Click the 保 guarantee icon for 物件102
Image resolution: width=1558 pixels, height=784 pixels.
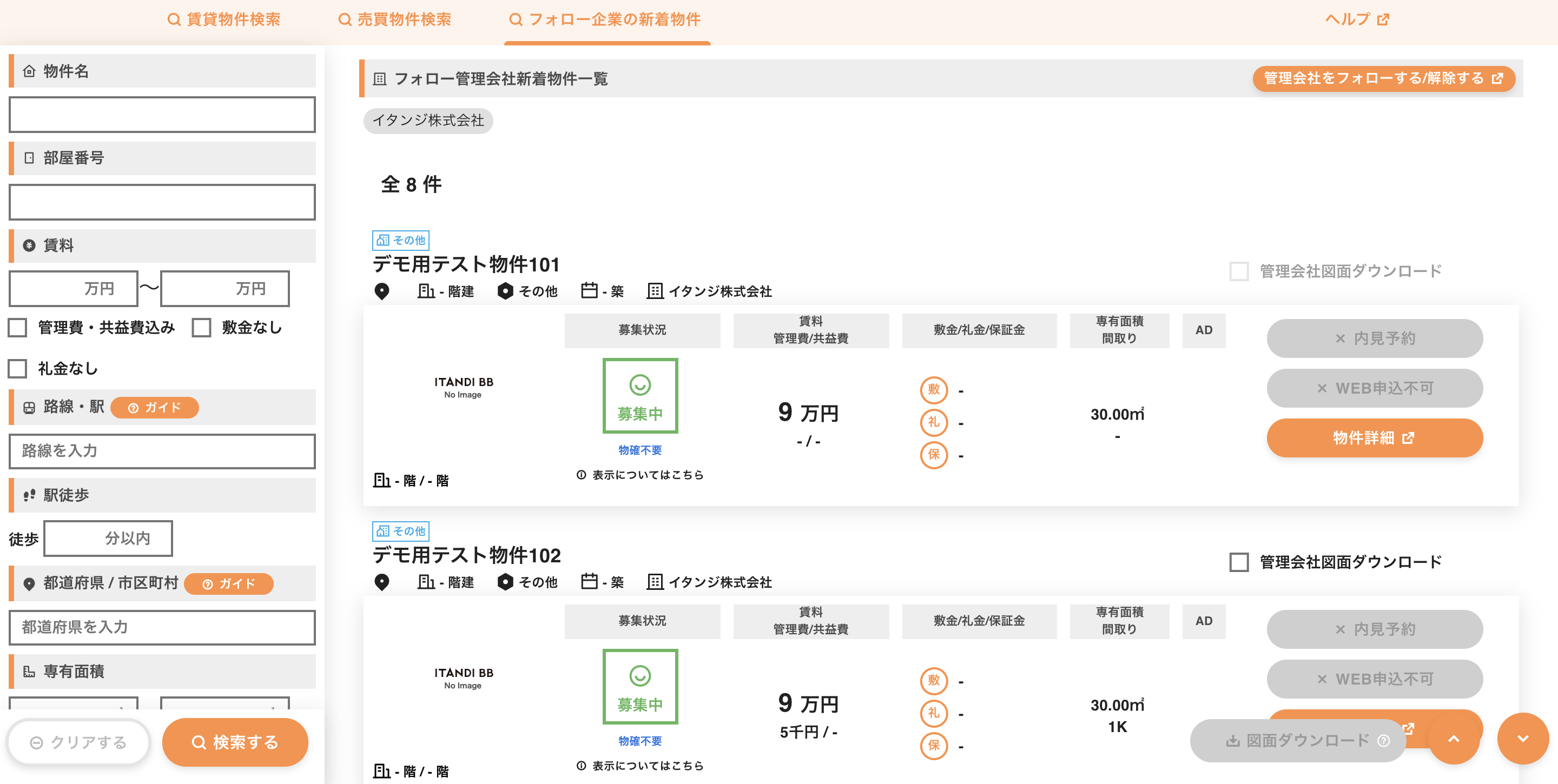point(934,746)
